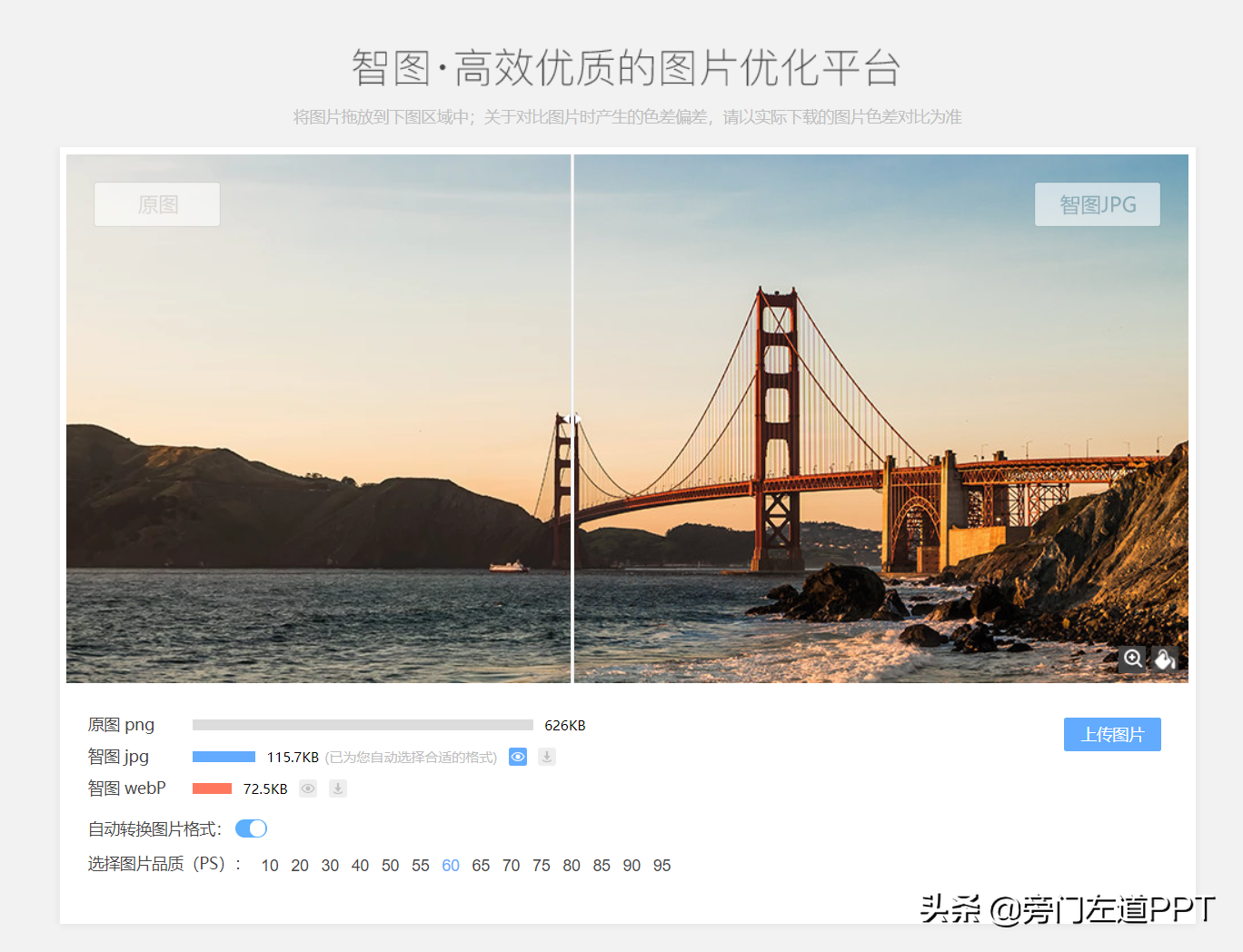
Task: Click the 原图 png row label
Action: coord(121,725)
